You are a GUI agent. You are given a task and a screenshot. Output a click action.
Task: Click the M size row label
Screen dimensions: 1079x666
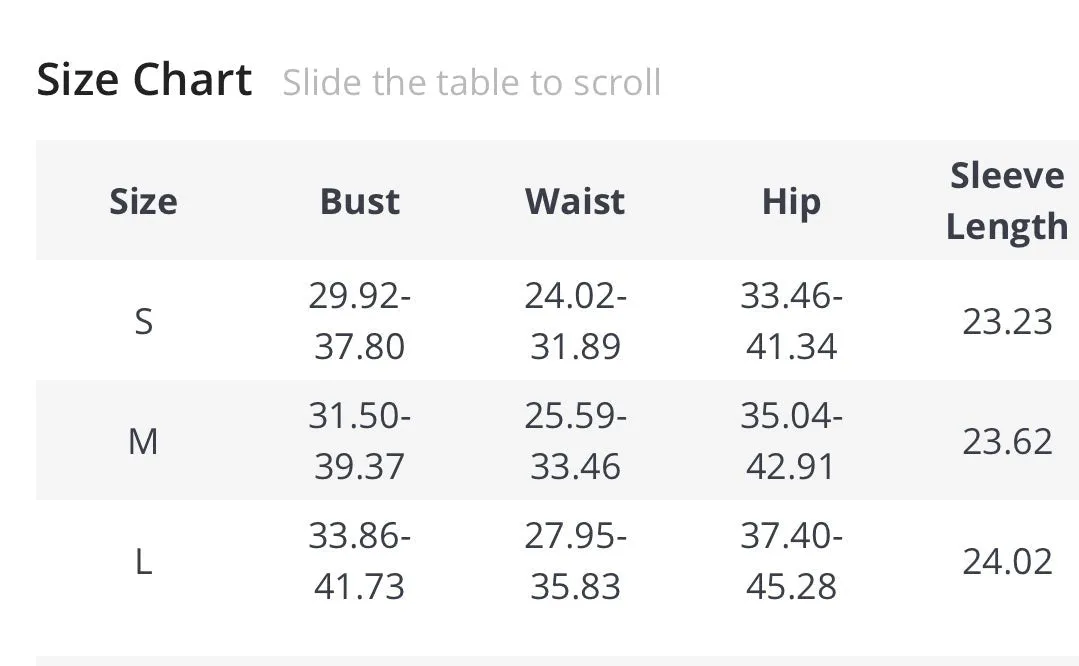click(x=143, y=441)
